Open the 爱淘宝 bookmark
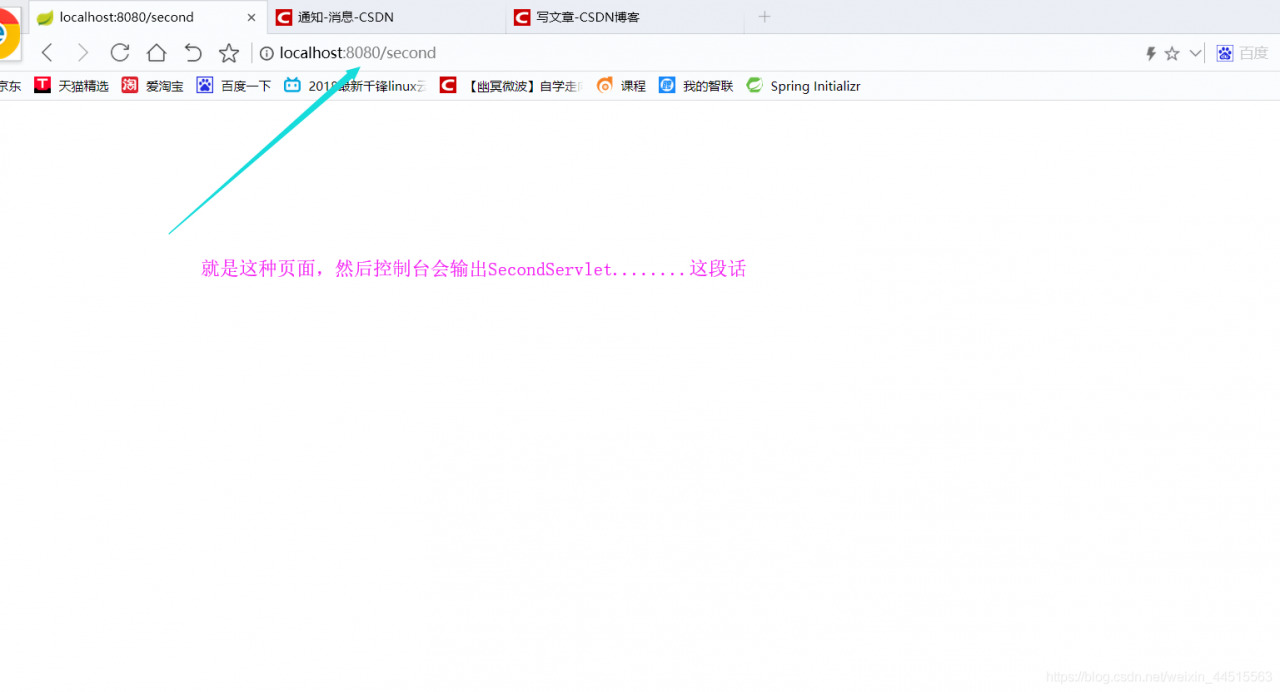 pyautogui.click(x=153, y=86)
